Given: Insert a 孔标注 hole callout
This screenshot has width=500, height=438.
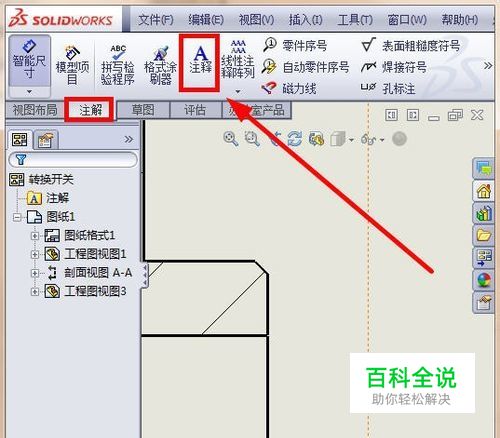Looking at the screenshot, I should coord(388,88).
